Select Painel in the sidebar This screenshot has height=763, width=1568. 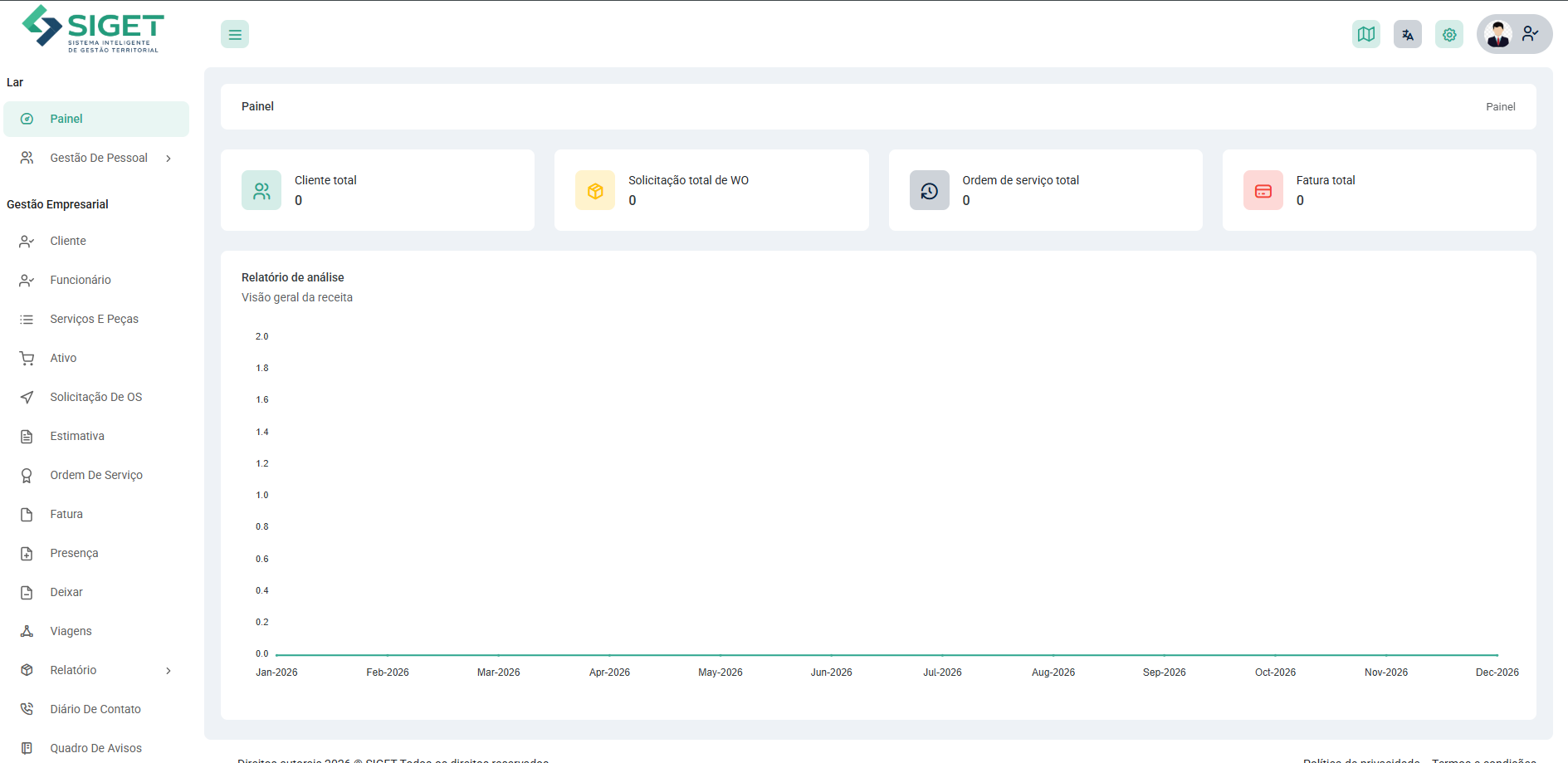(x=96, y=119)
